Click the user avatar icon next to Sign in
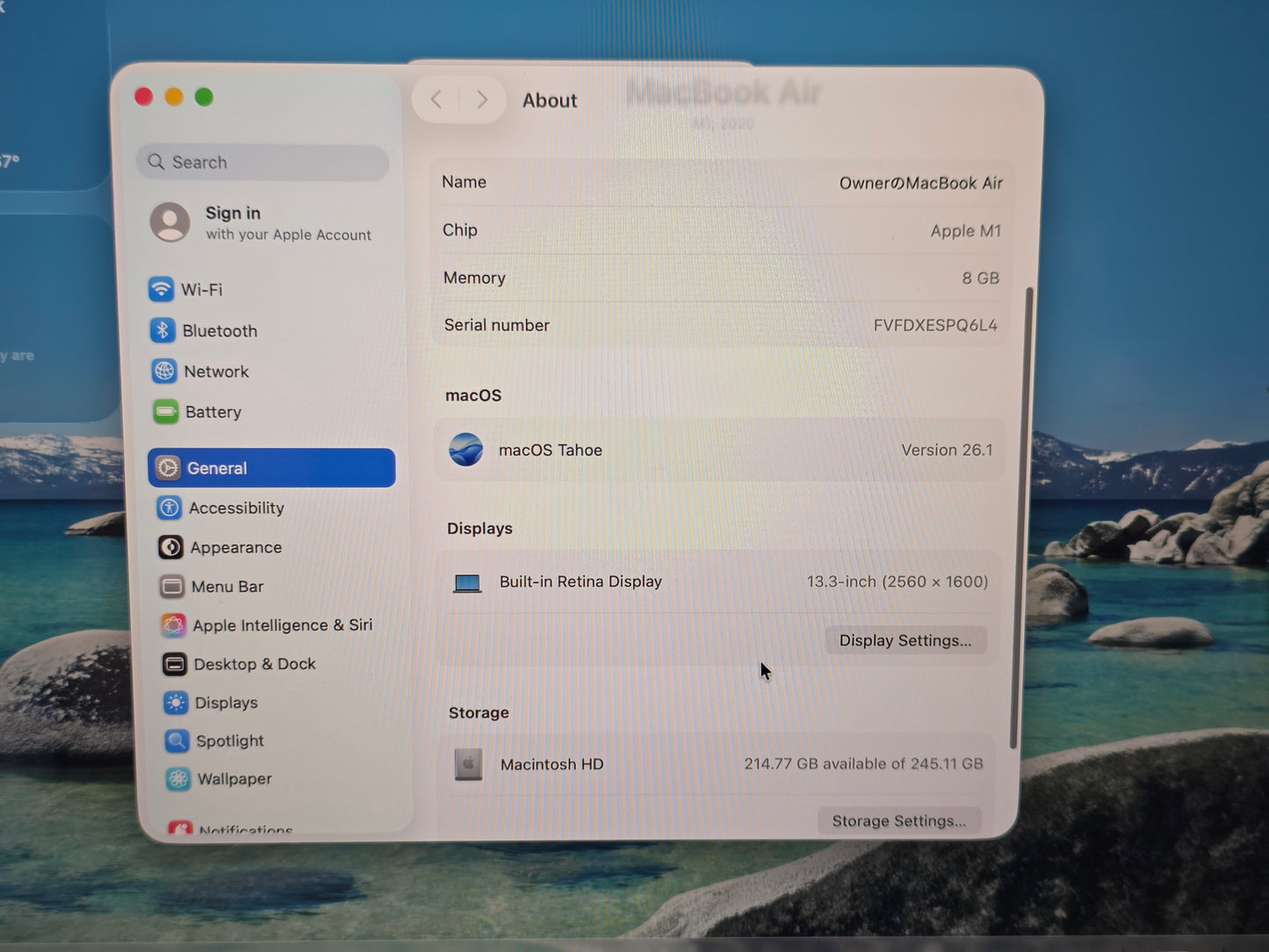The height and width of the screenshot is (952, 1269). point(169,221)
